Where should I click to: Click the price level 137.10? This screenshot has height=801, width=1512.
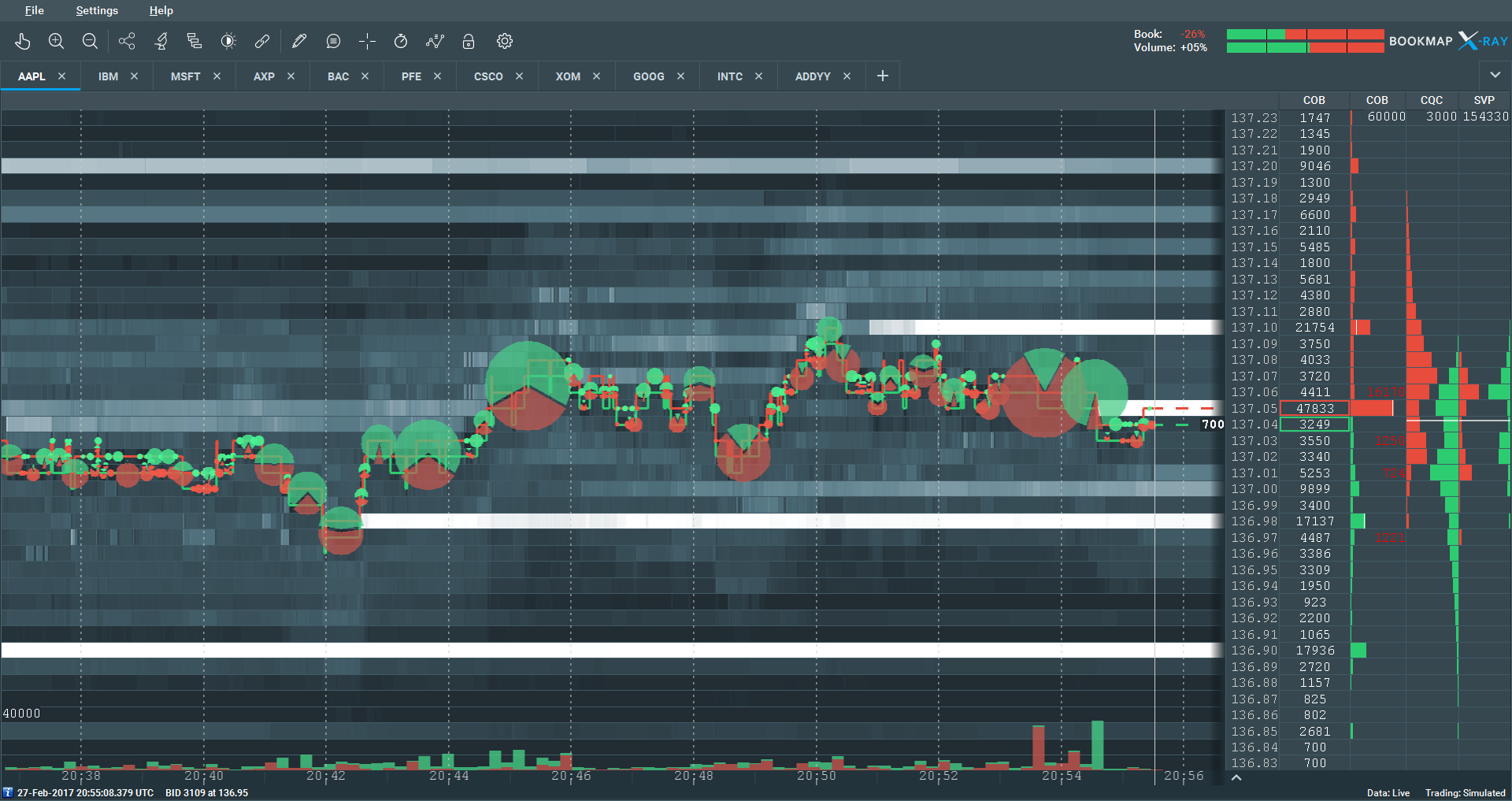click(1254, 328)
